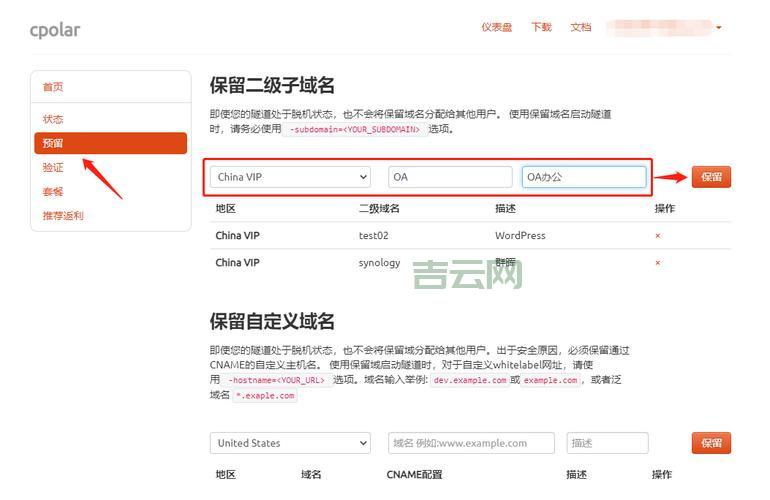Open the China VIP region dropdown
The height and width of the screenshot is (500, 770).
click(290, 177)
